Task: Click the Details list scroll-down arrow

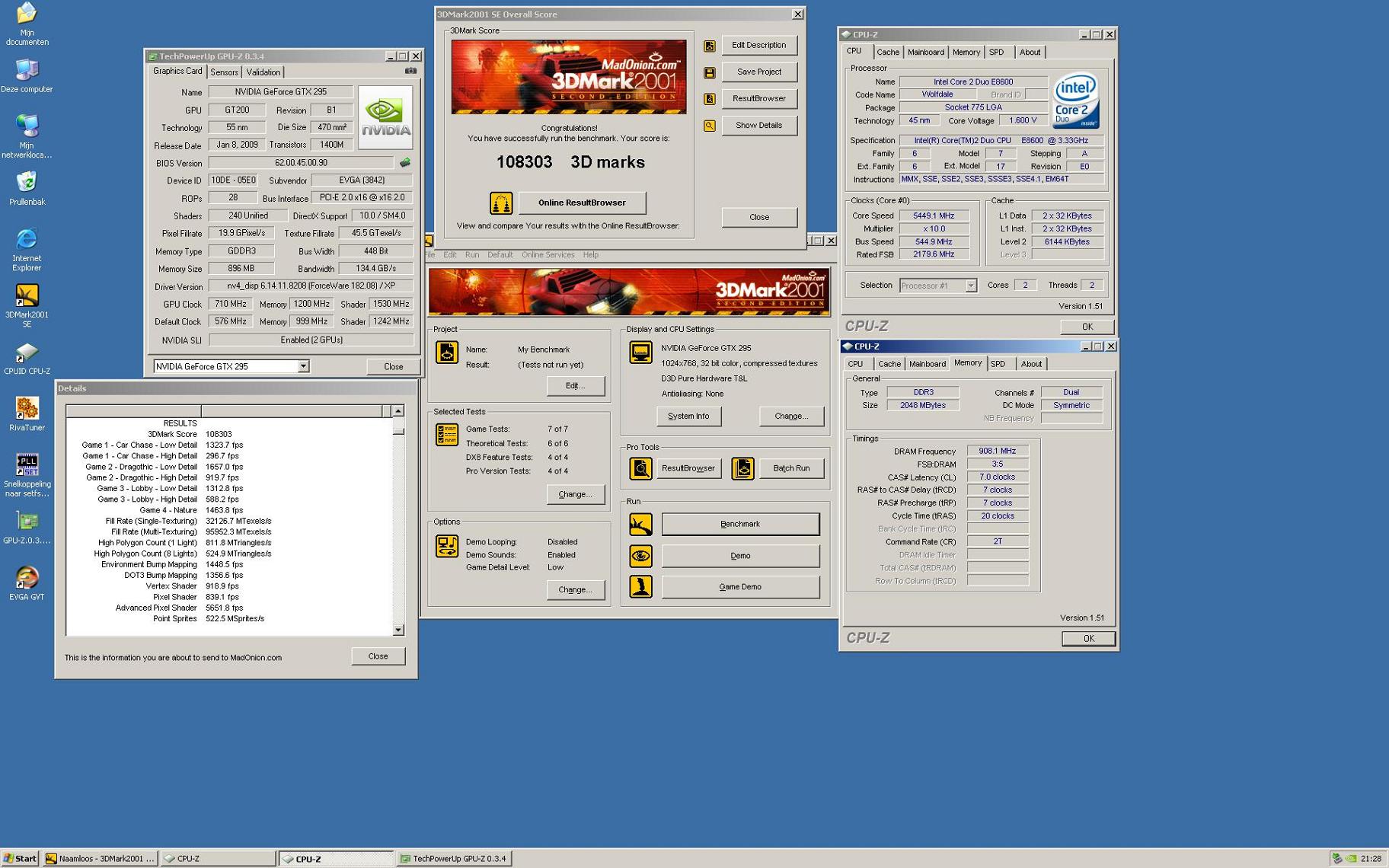Action: [x=398, y=630]
